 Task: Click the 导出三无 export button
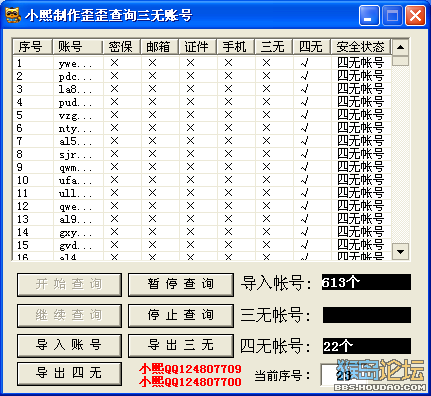point(181,345)
